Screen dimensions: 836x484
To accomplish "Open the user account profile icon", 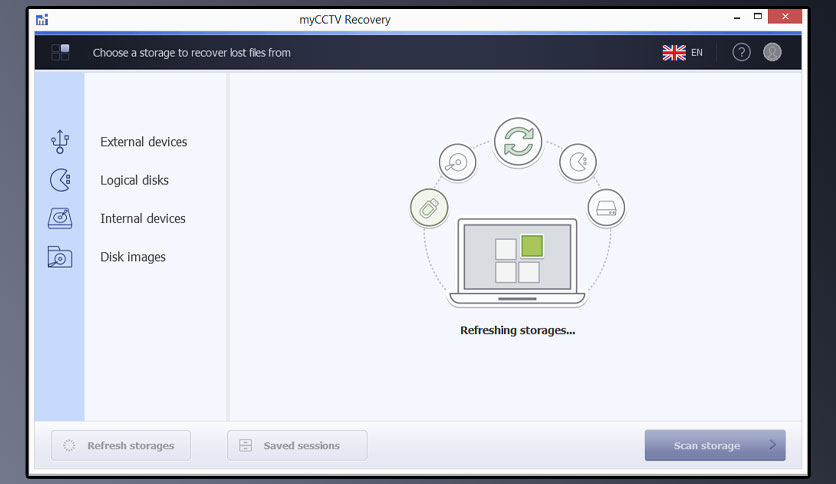I will coord(772,52).
